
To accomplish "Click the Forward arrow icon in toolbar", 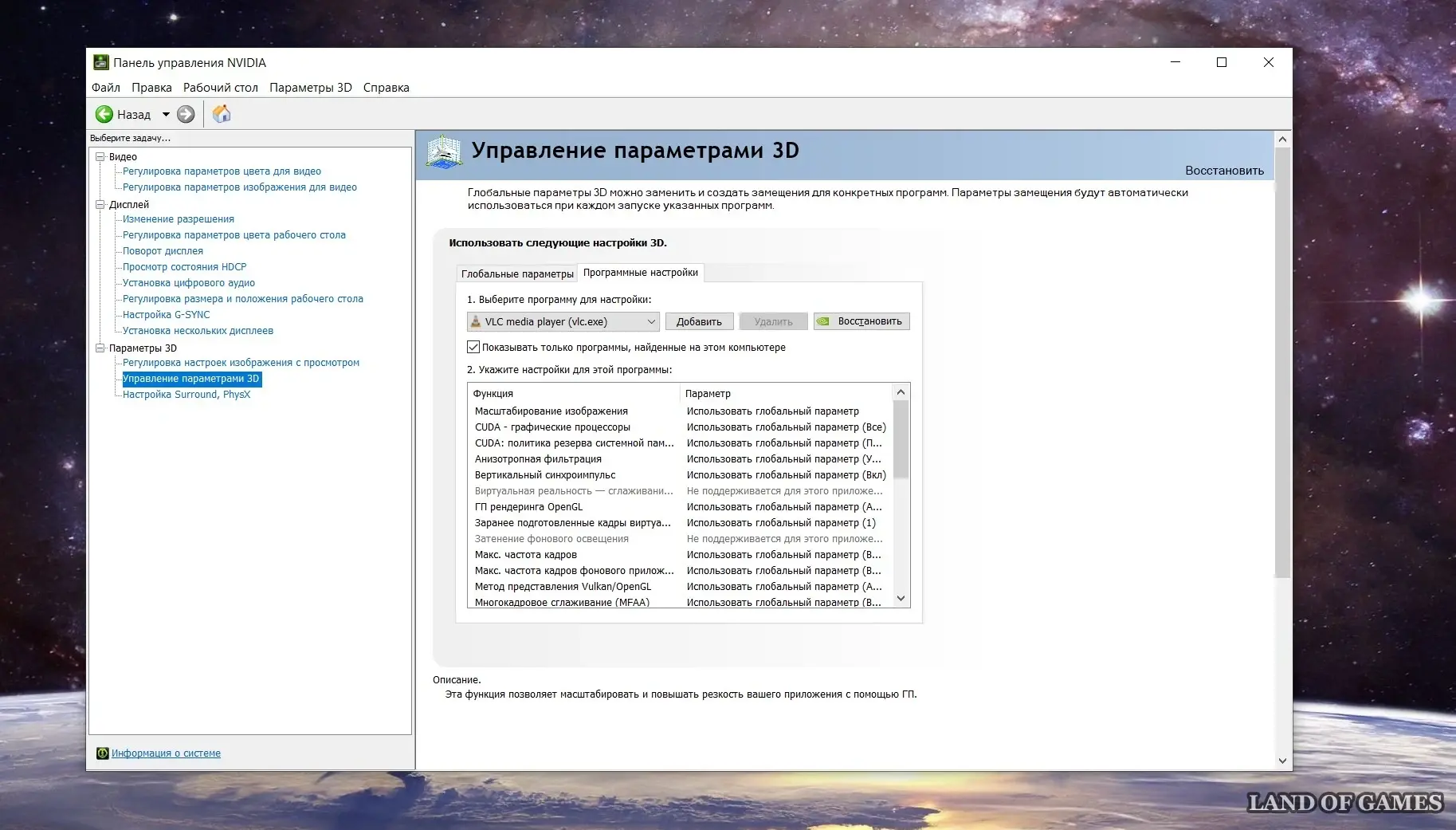I will [x=186, y=114].
